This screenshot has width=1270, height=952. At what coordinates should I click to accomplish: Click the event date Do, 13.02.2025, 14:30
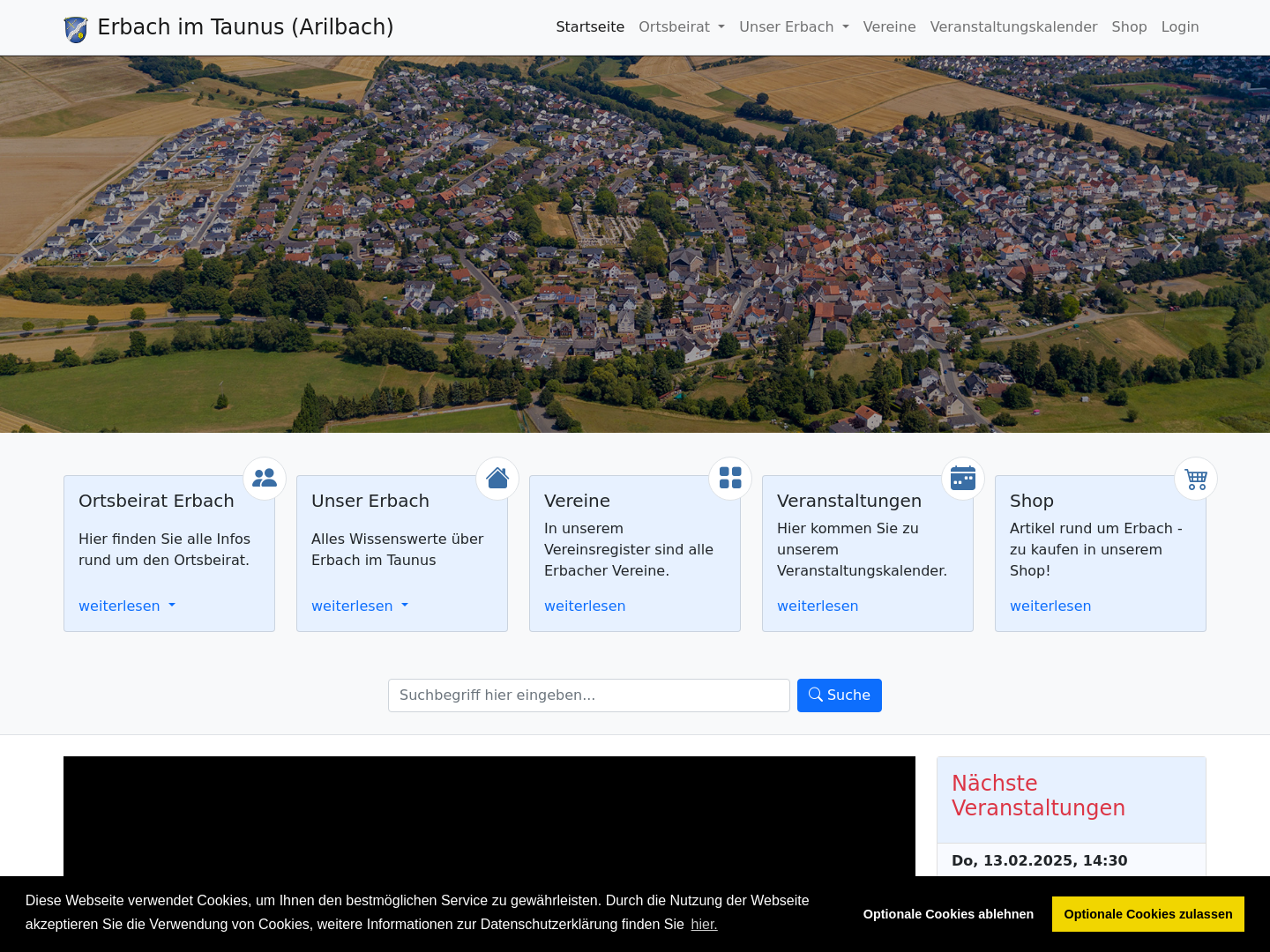[x=1039, y=860]
